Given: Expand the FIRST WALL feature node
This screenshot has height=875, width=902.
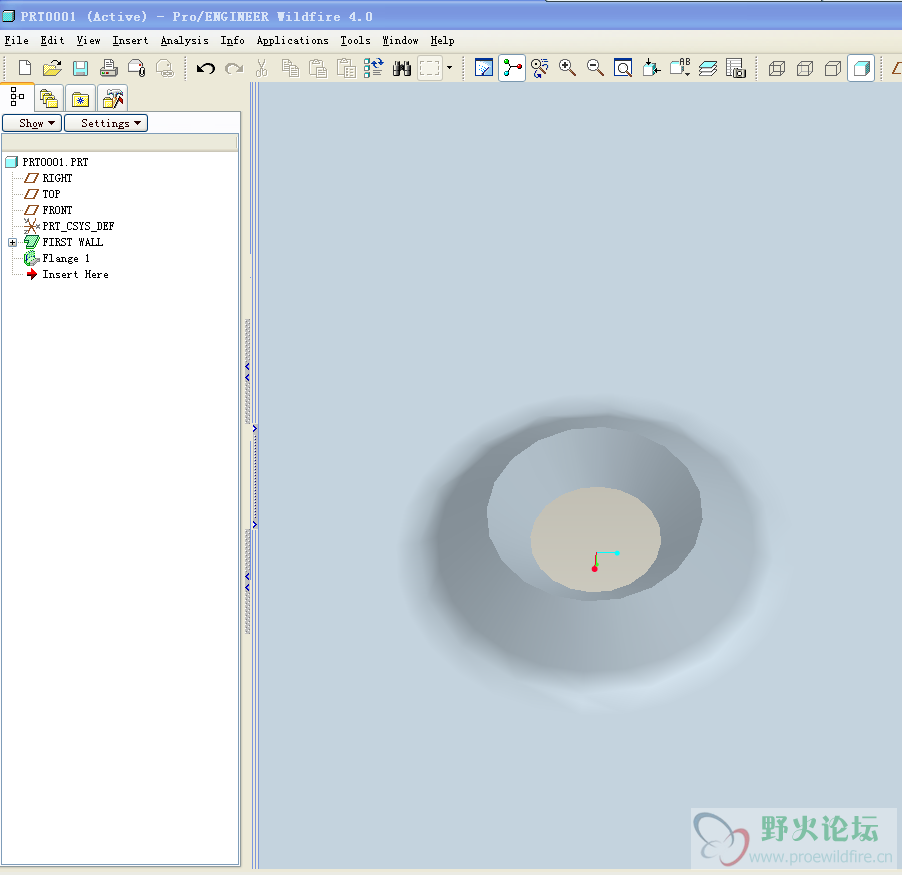Looking at the screenshot, I should pos(12,242).
